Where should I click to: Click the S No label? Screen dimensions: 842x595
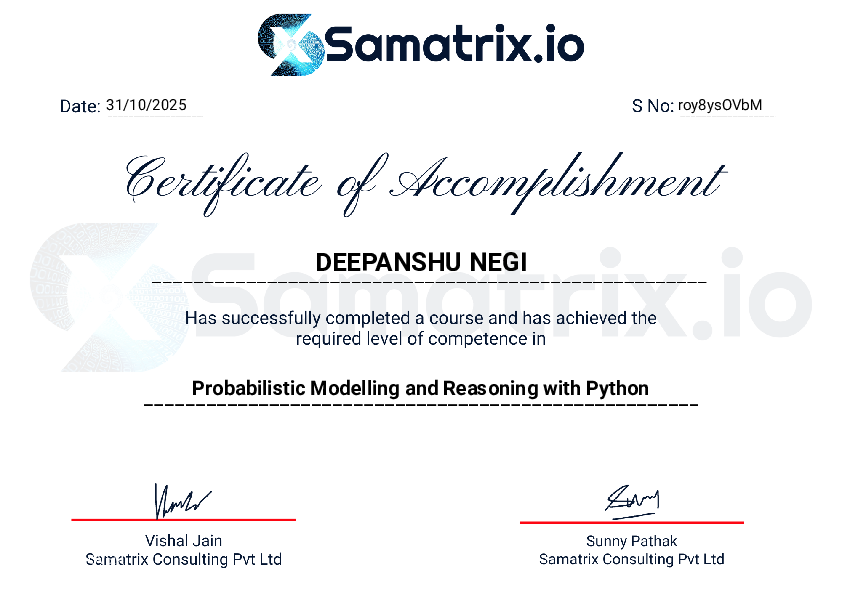pyautogui.click(x=652, y=106)
